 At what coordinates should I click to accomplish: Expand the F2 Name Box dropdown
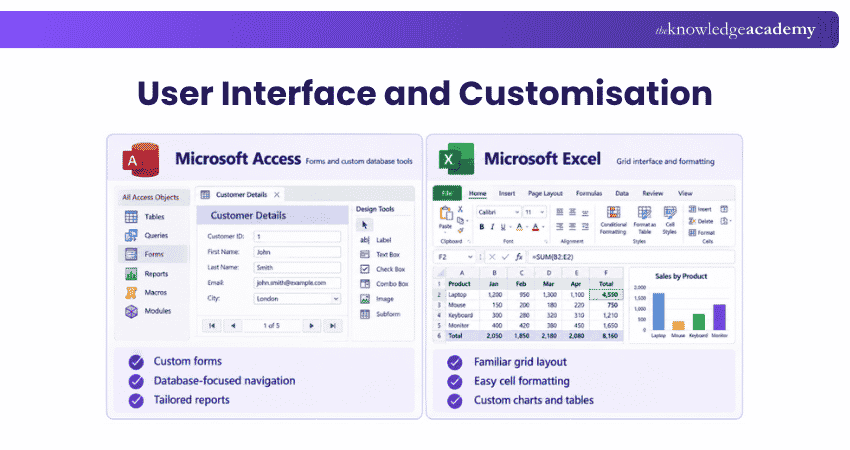click(x=470, y=257)
